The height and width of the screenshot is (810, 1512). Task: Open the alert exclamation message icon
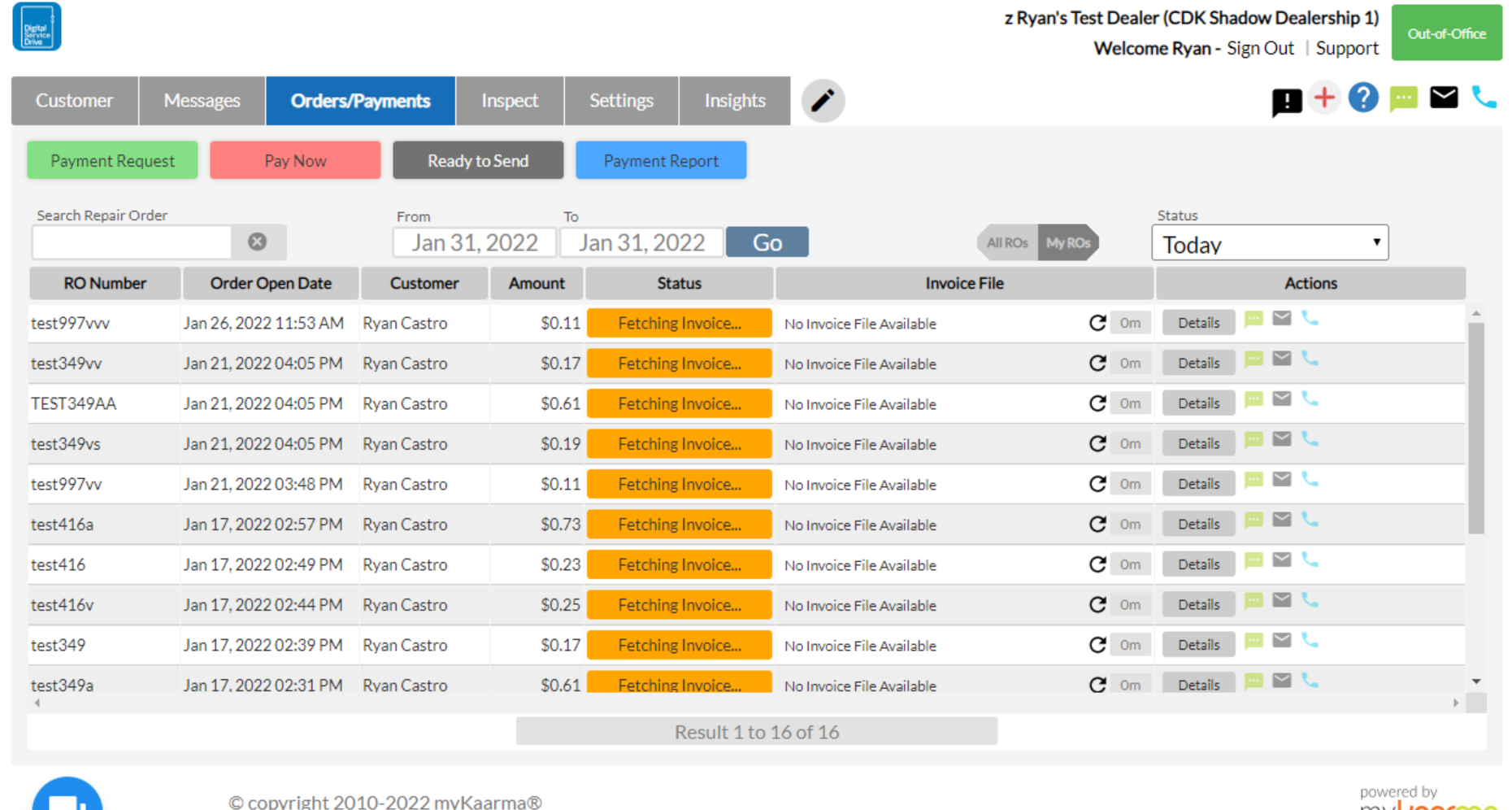[1287, 102]
